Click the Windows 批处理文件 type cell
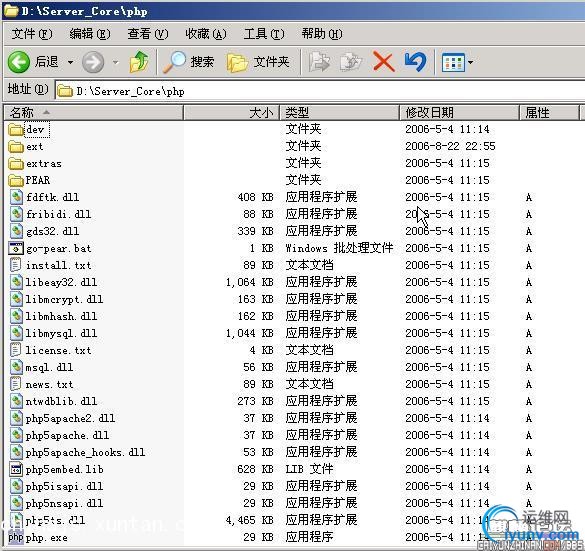 [339, 248]
